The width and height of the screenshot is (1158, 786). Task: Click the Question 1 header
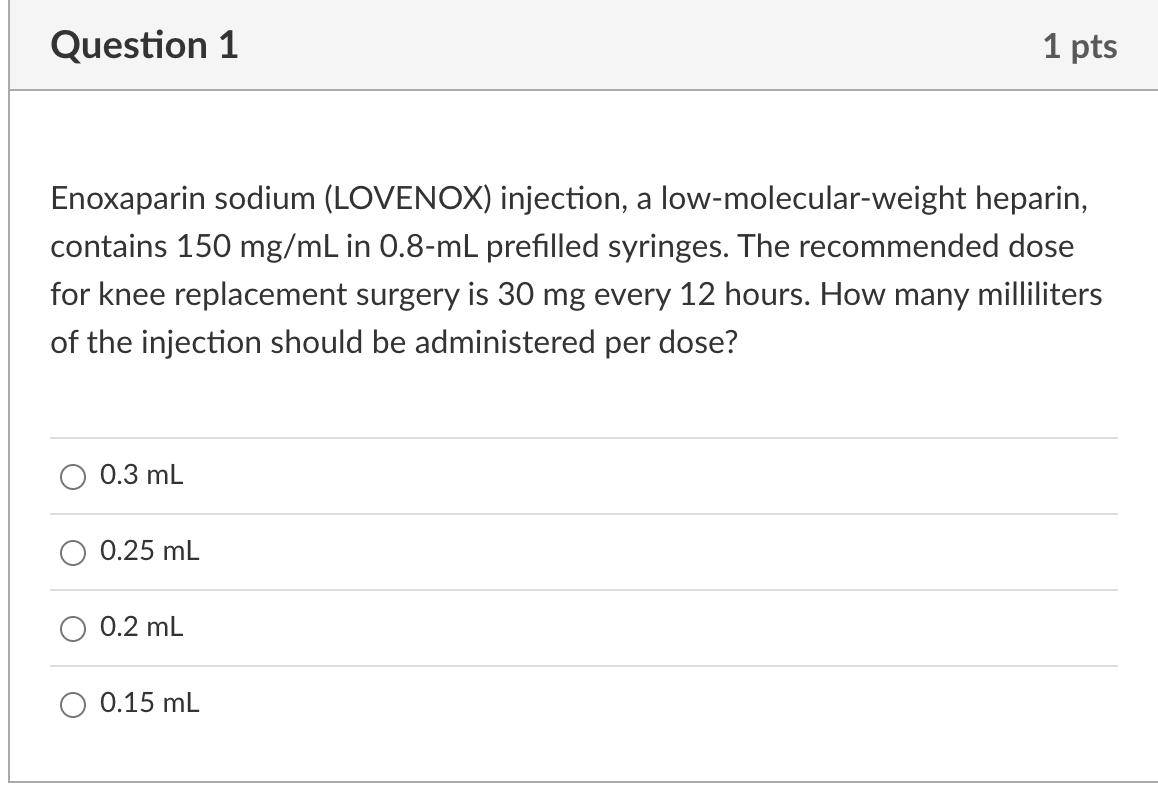click(x=145, y=44)
